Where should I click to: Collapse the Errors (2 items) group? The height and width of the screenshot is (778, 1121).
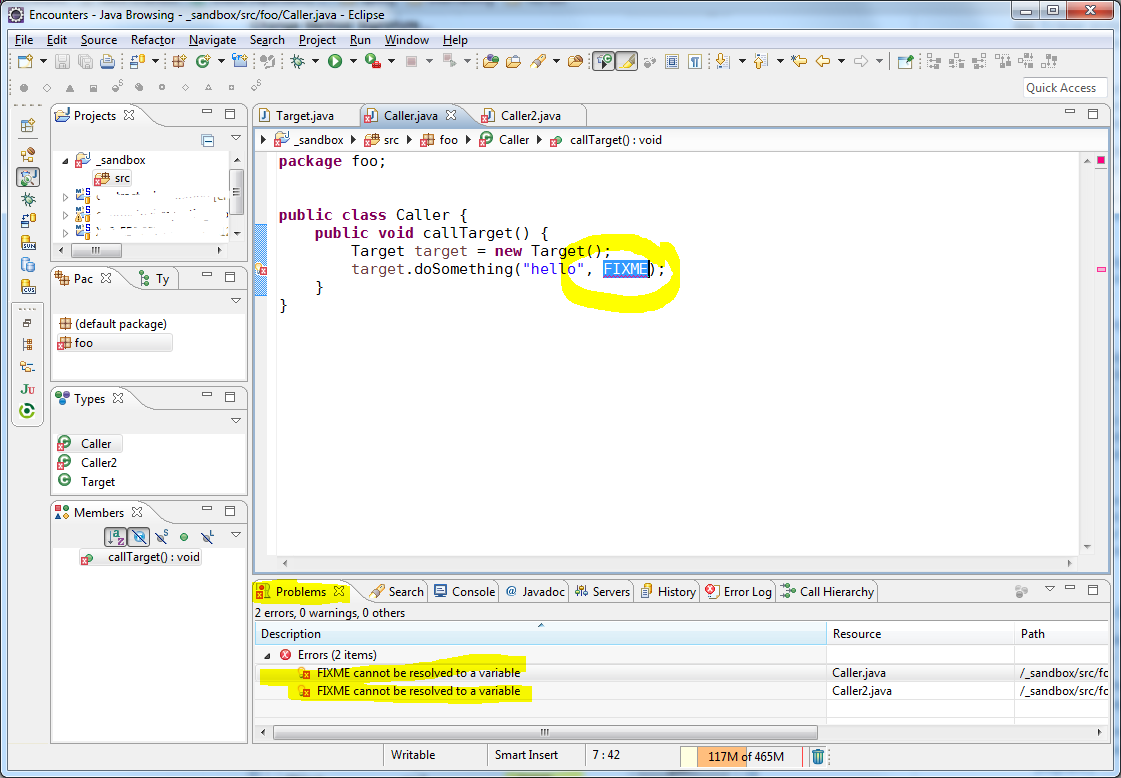click(x=267, y=655)
